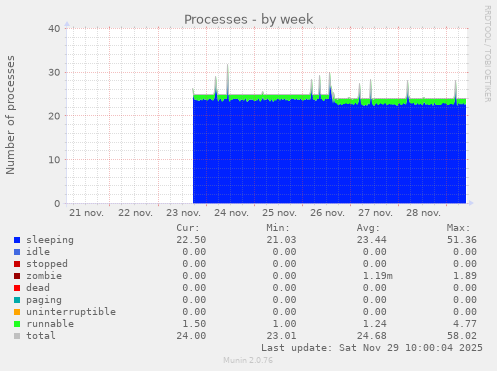Screen dimensions: 497x371
Task: Click the 'total' legend label
Action: (x=41, y=336)
